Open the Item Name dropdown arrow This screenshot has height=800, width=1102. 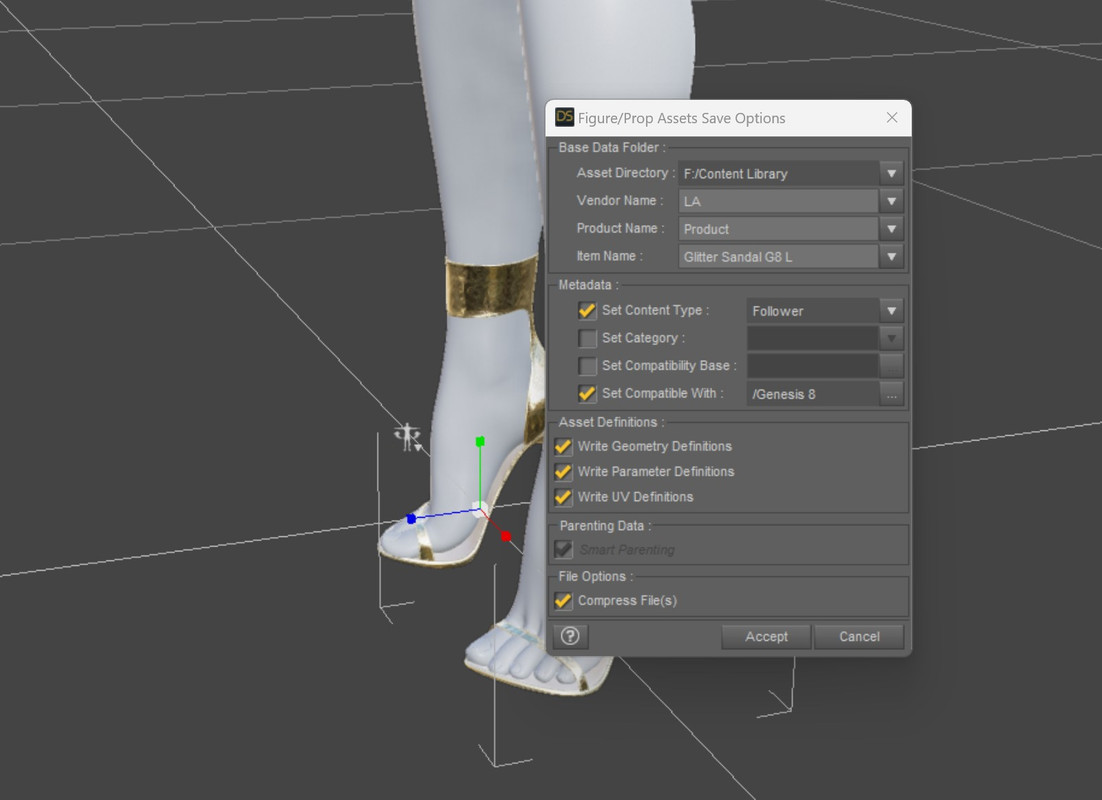[891, 257]
